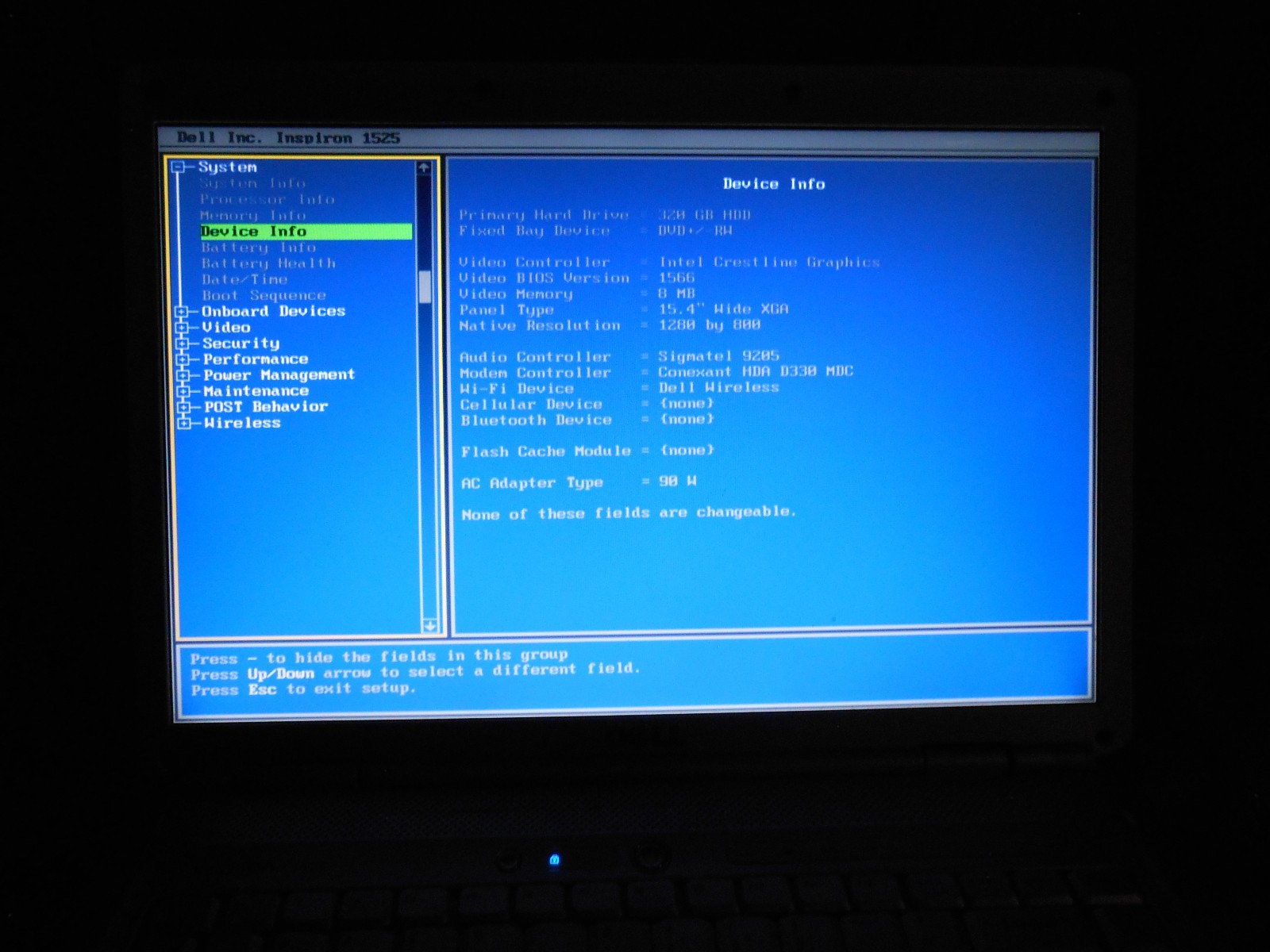Expand the Power Management group

[x=183, y=375]
